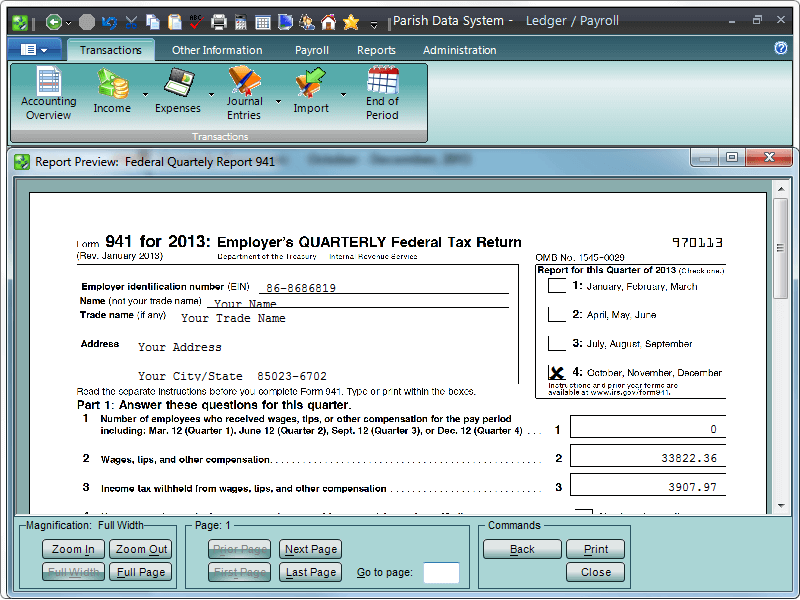Click the income tax withheld value 3907.97

692,487
